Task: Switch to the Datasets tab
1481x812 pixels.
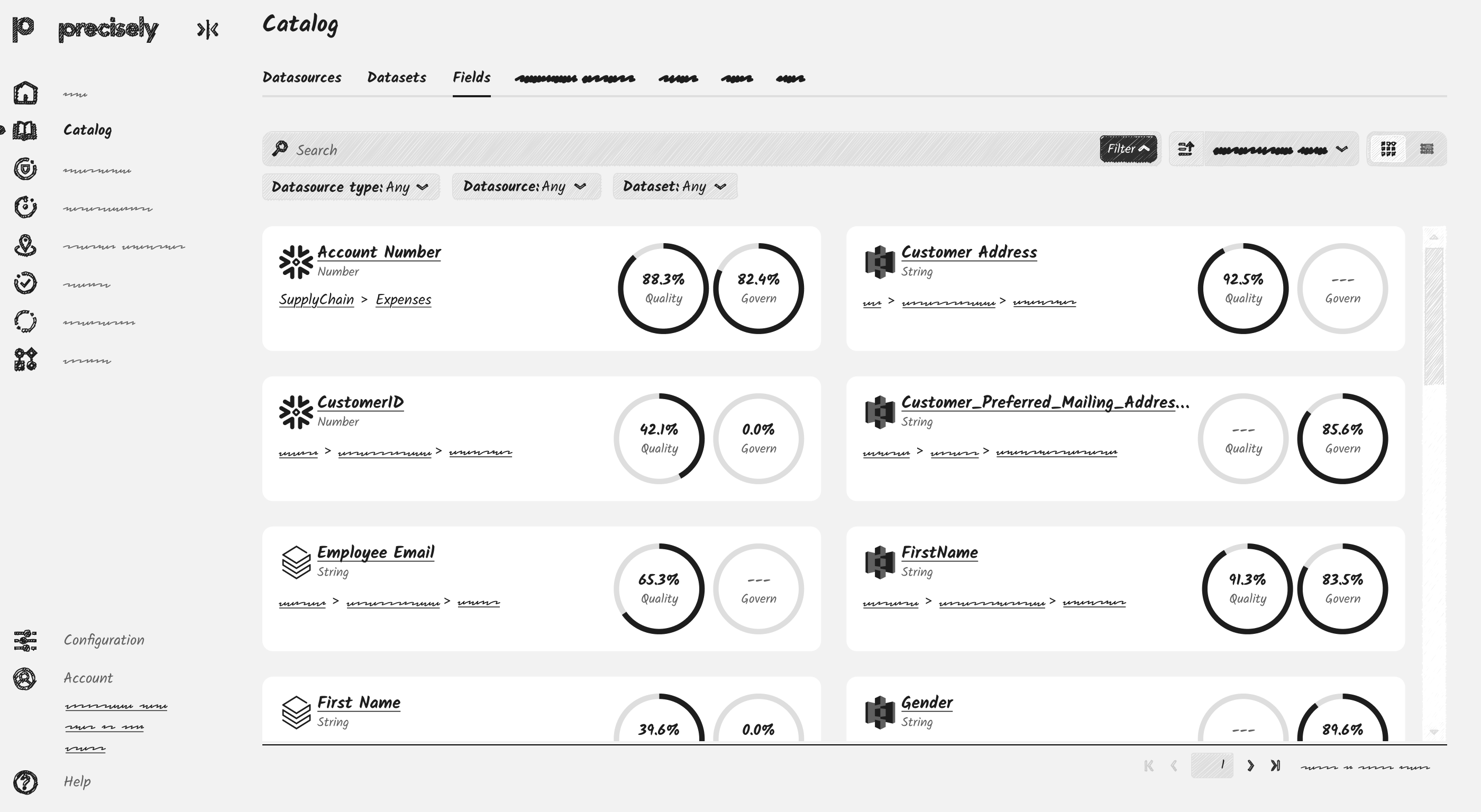Action: tap(397, 78)
